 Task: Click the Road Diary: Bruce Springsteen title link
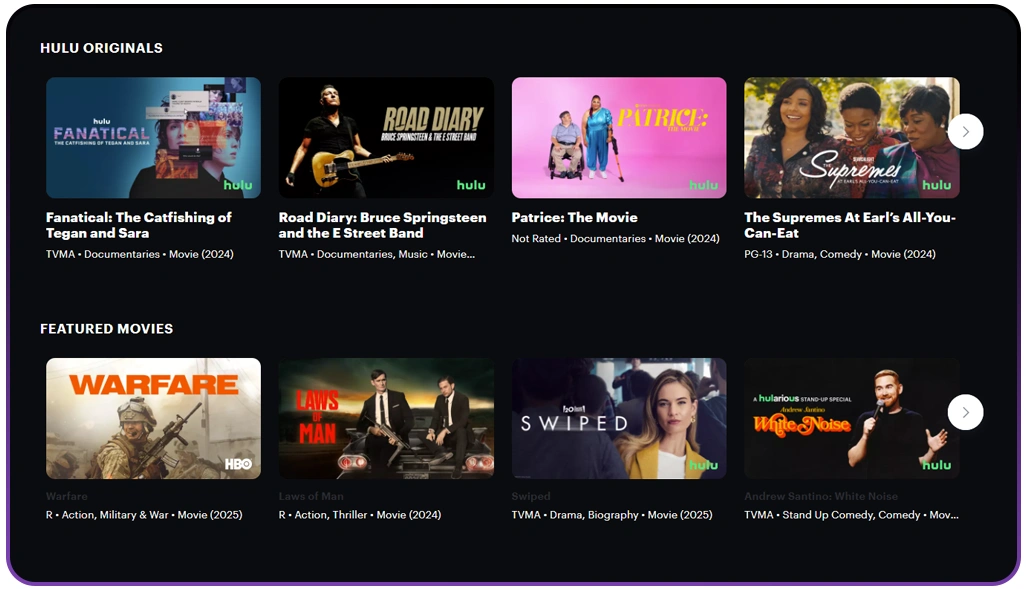click(382, 225)
